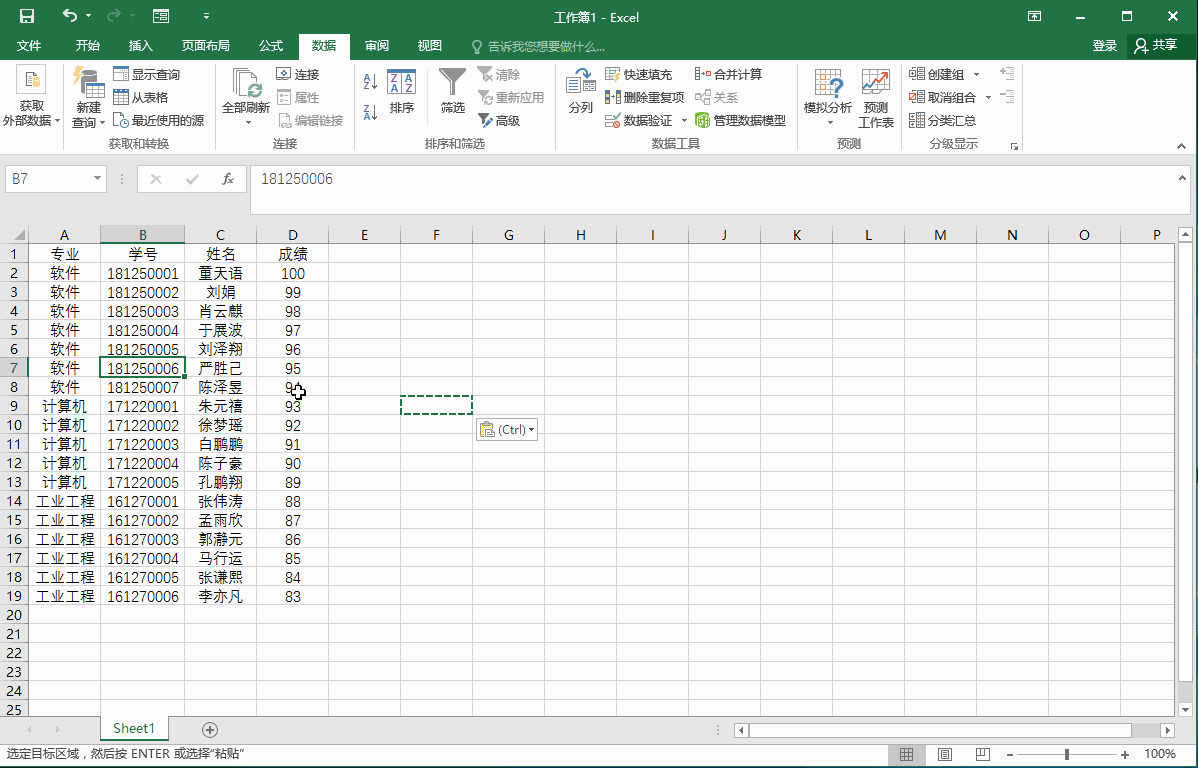Open the Paste Options (Ctrl) dropdown

pyautogui.click(x=507, y=429)
